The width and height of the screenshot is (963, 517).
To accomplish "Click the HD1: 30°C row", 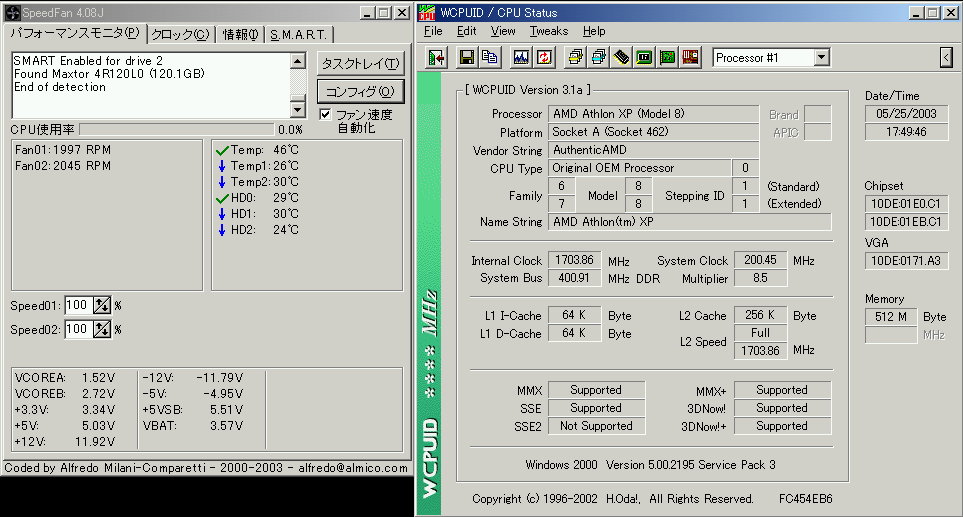I will tap(257, 214).
